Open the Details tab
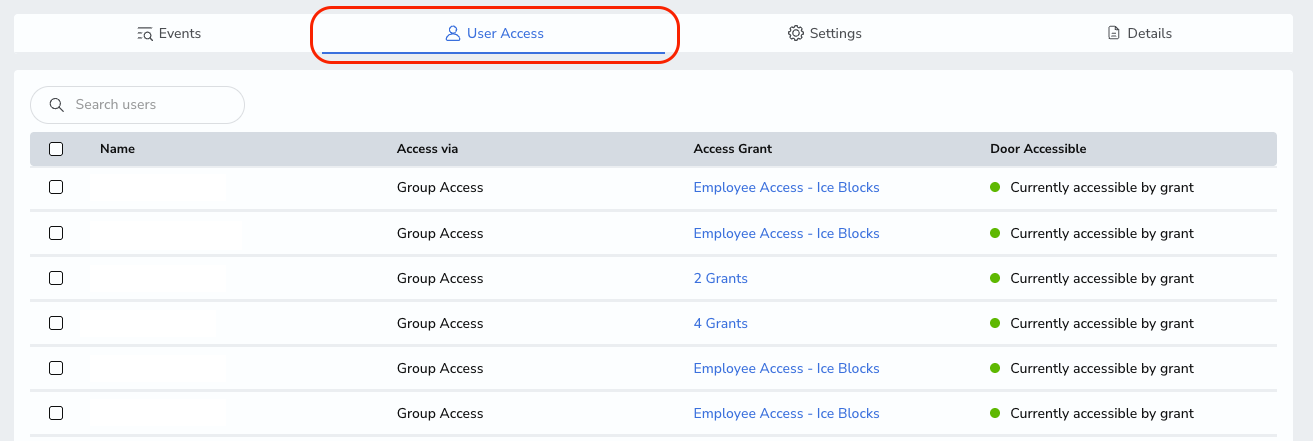Viewport: 1313px width, 441px height. 1140,33
